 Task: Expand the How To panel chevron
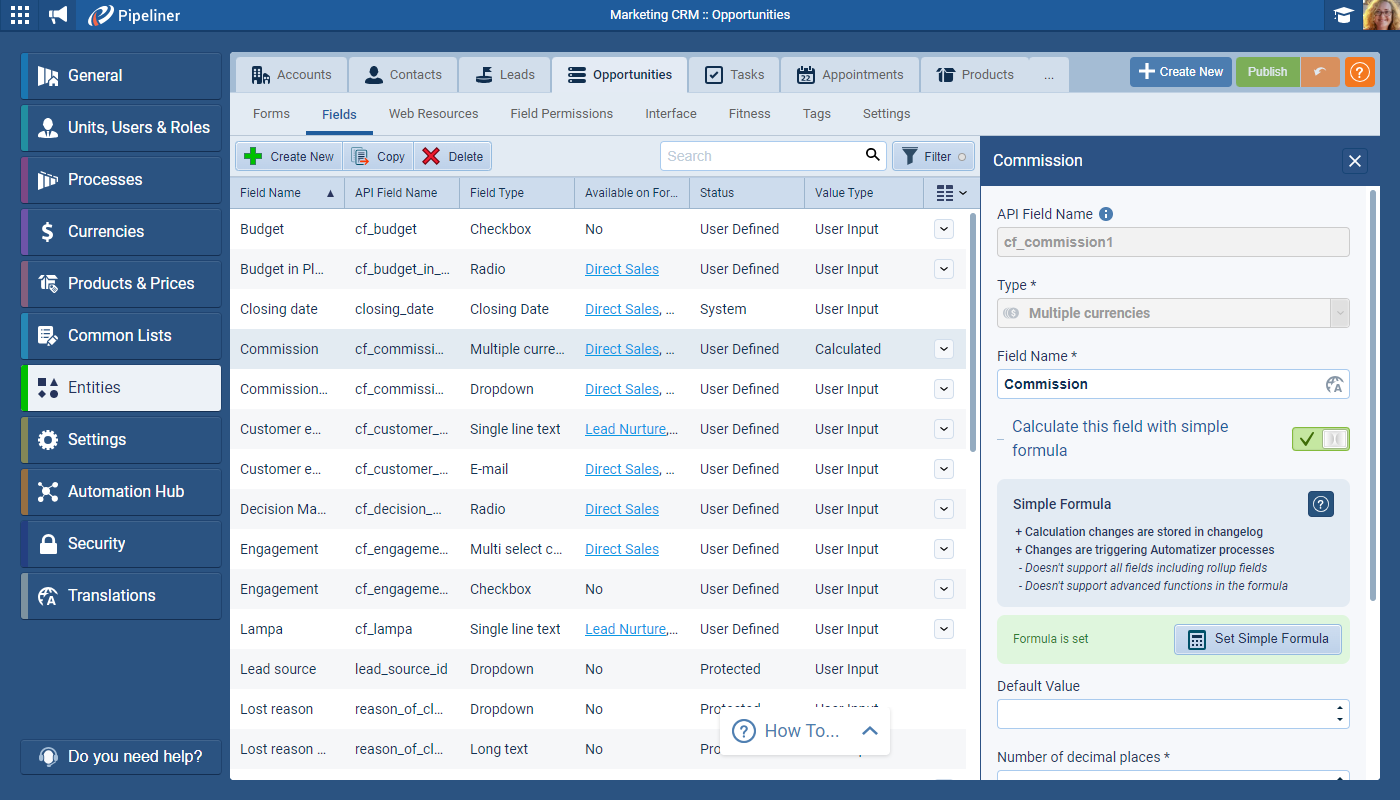pos(869,731)
